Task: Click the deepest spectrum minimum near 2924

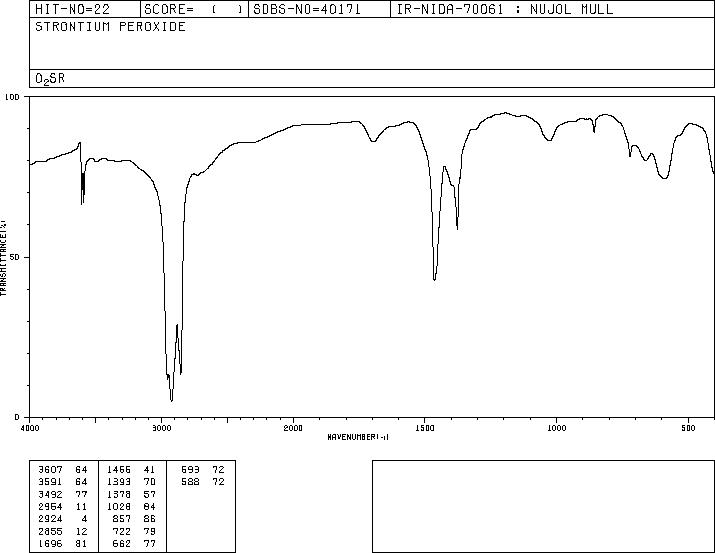Action: pyautogui.click(x=171, y=400)
